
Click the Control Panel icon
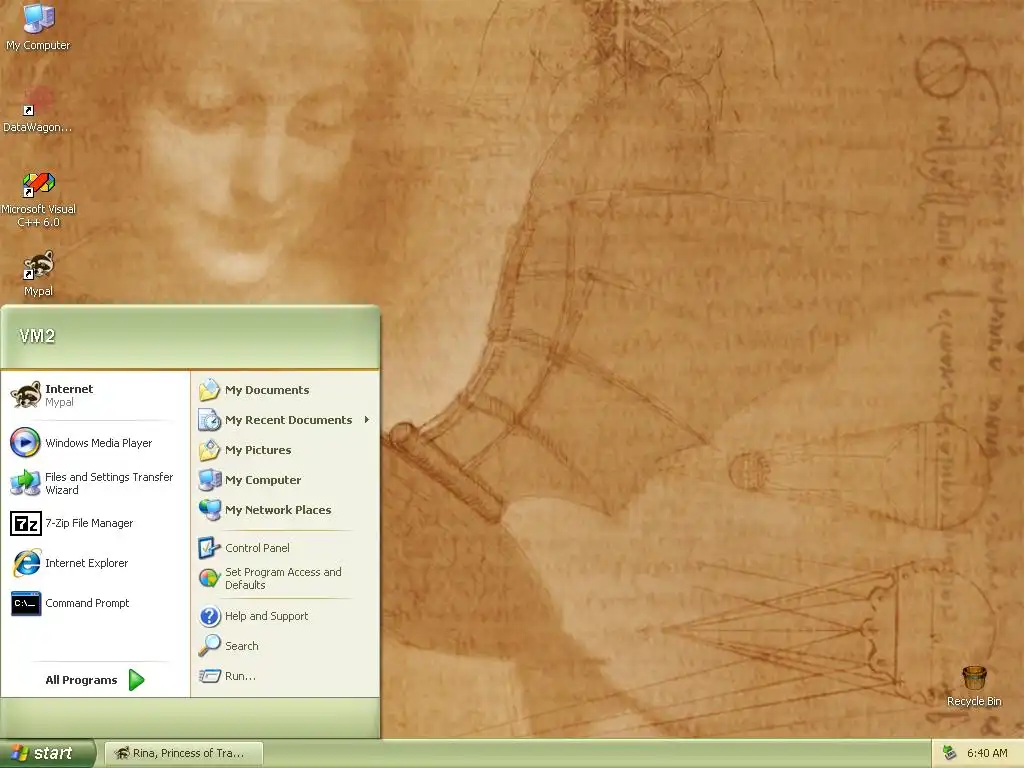[209, 548]
